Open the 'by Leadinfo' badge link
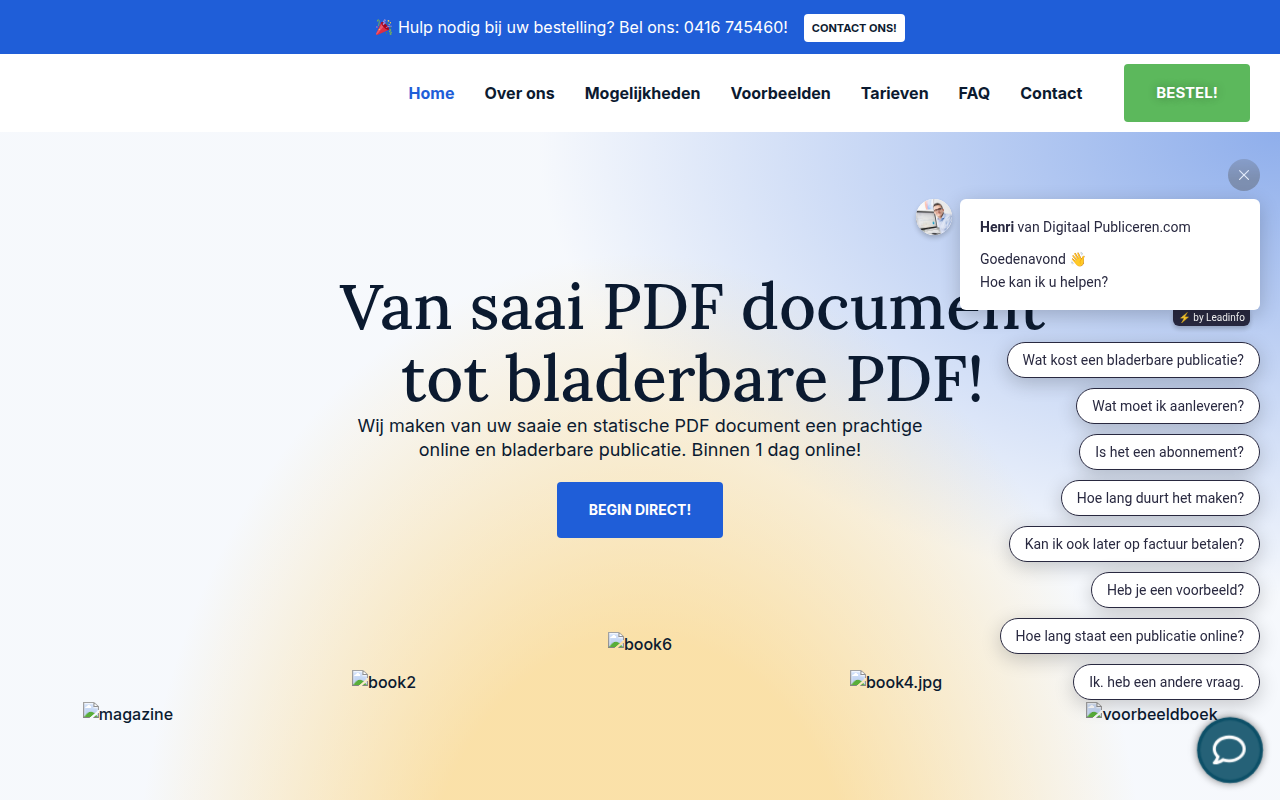Screen dimensions: 1280x800 1211,317
